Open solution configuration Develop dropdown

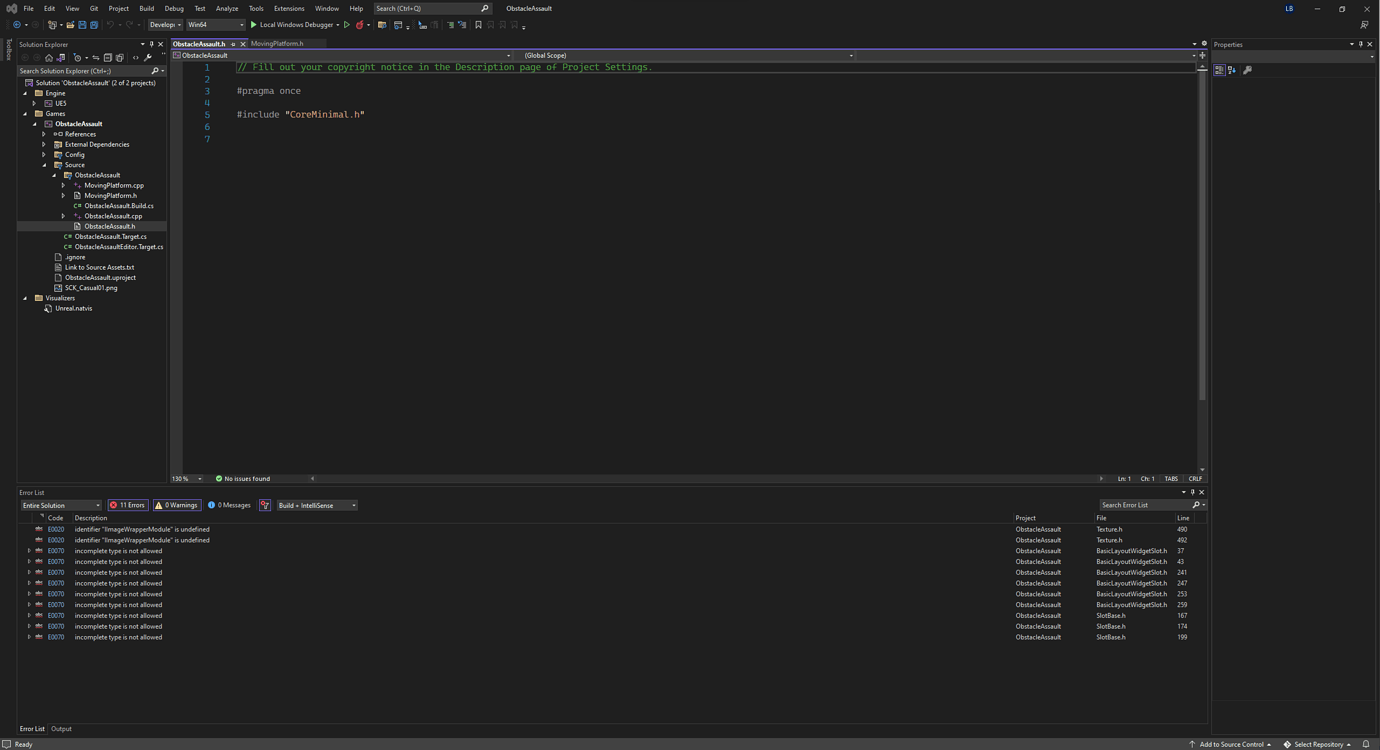point(165,25)
